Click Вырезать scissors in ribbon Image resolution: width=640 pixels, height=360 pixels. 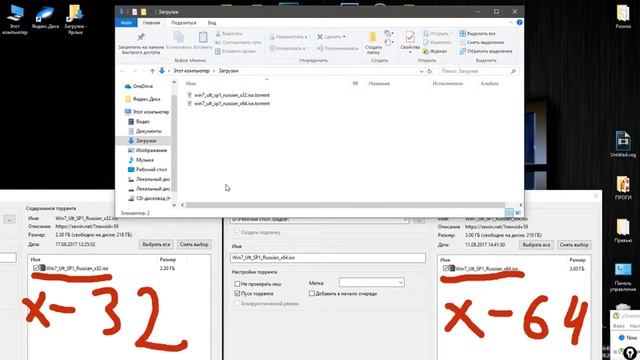pos(229,33)
